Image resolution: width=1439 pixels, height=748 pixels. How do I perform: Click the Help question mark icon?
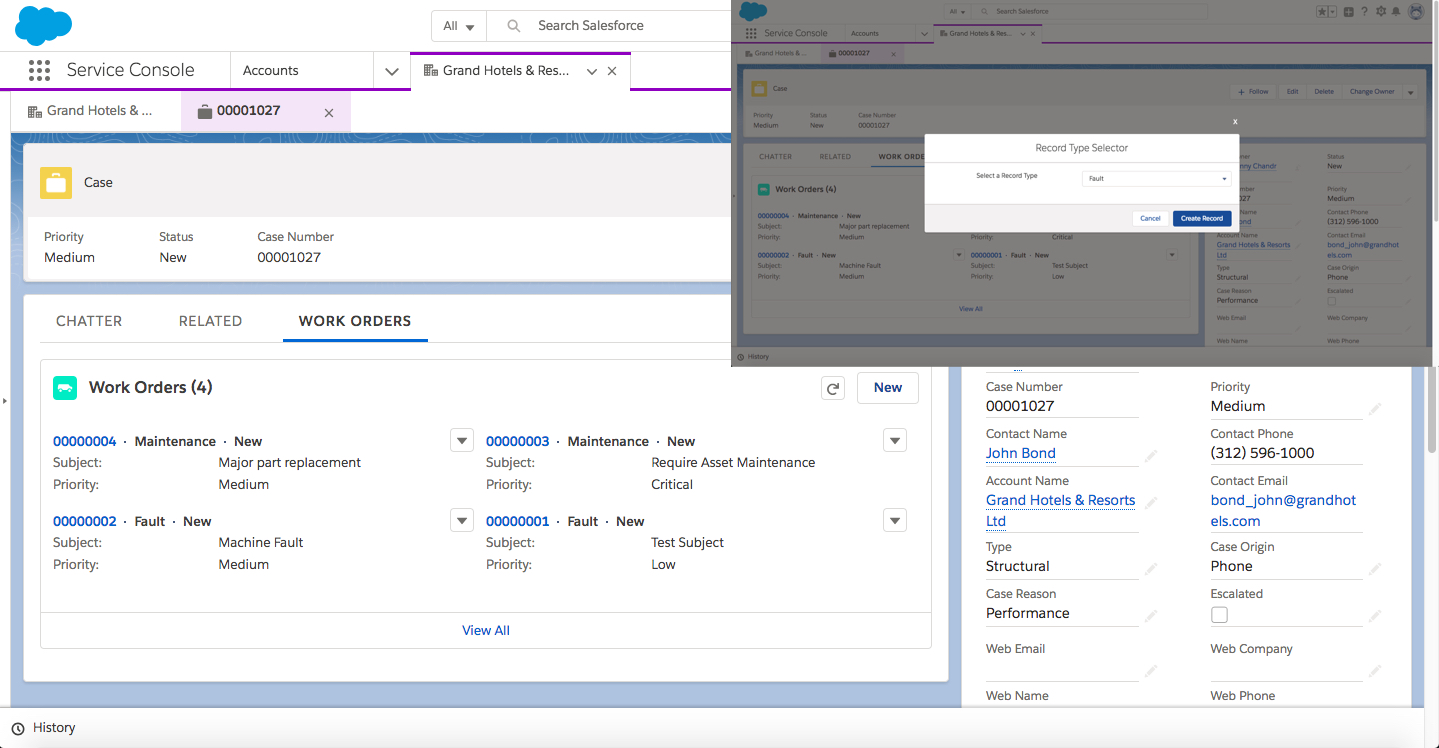1365,11
